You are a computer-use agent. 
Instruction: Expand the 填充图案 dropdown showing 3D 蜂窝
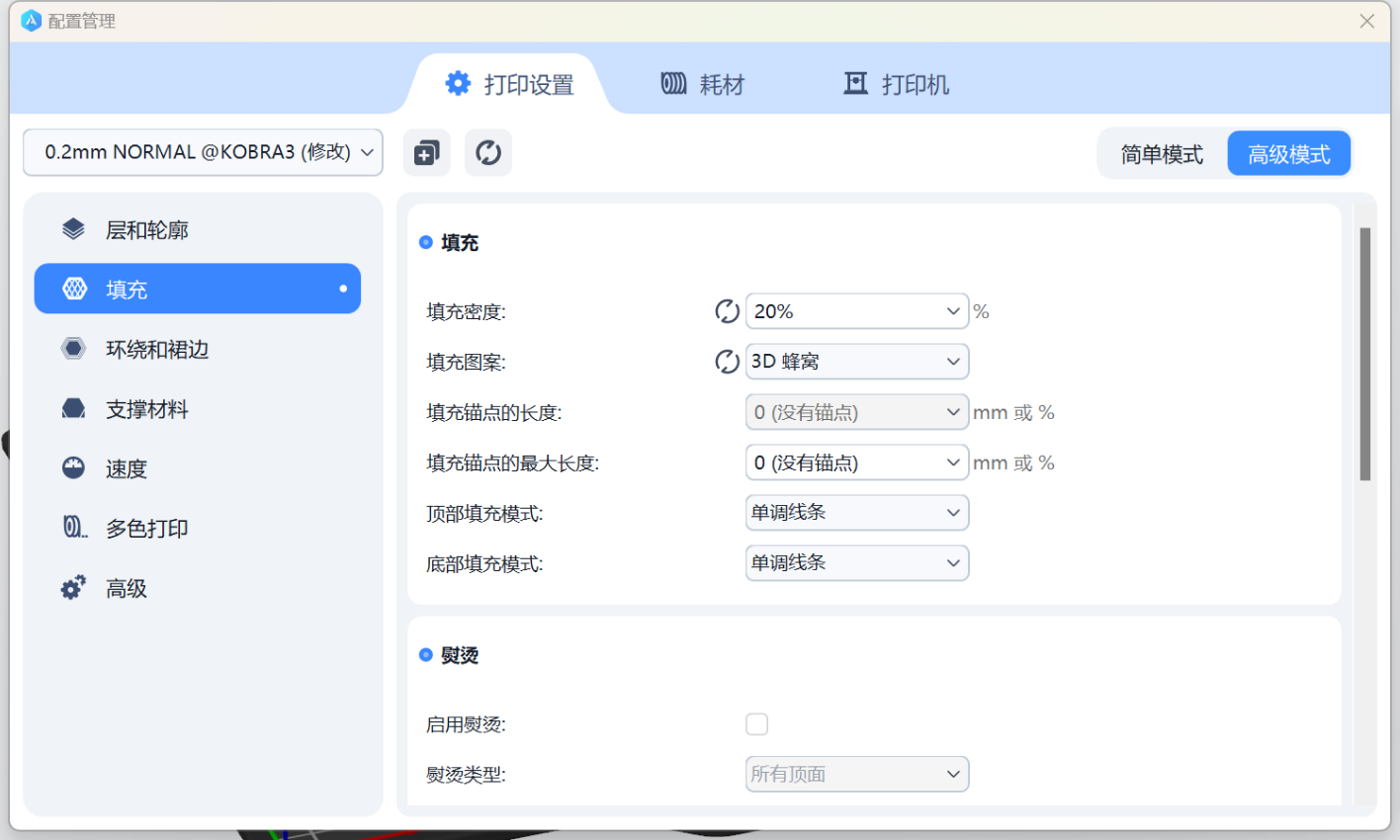click(x=856, y=362)
